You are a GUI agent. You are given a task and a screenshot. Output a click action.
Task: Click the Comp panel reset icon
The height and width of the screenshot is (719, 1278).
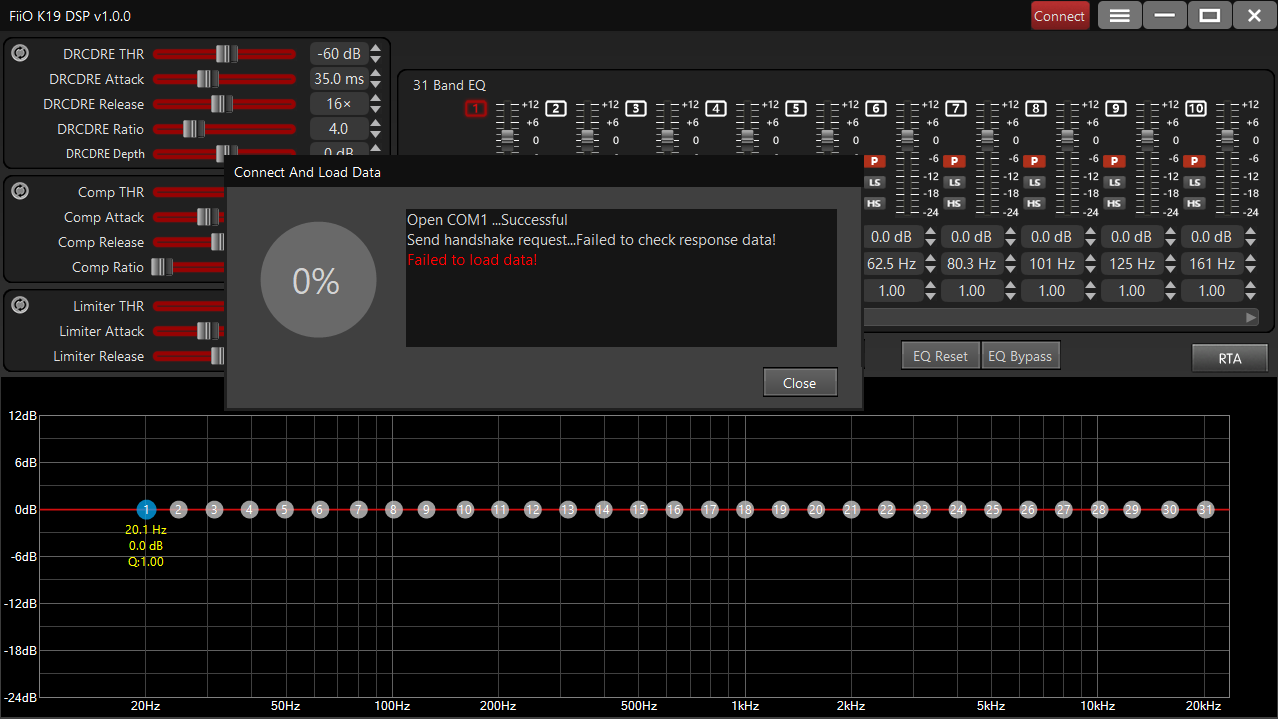[20, 192]
